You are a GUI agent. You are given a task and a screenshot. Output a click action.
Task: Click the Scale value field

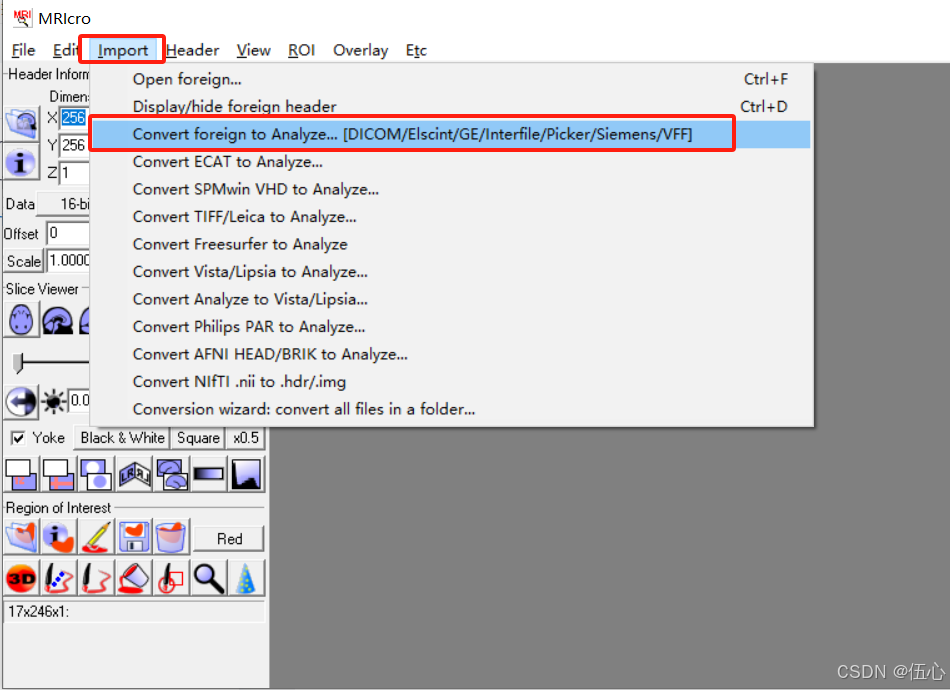(x=68, y=261)
